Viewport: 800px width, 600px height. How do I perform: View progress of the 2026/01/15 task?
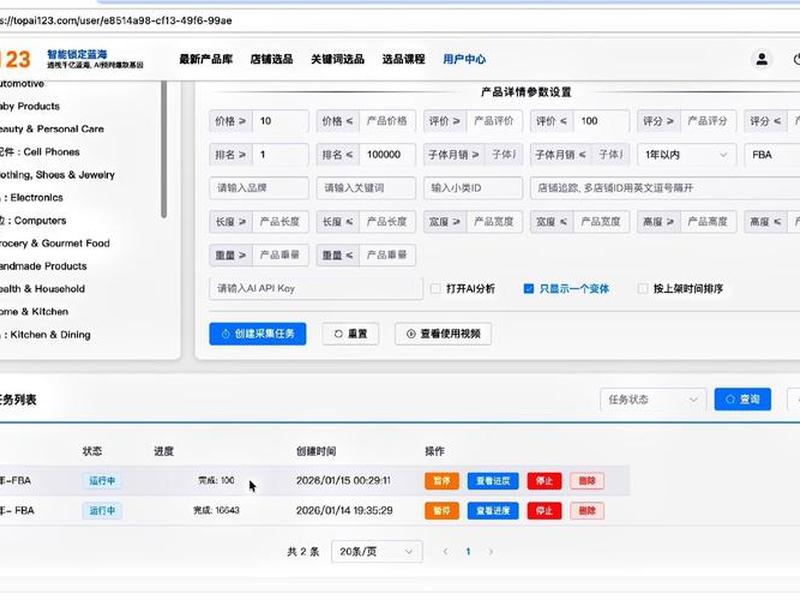pos(493,481)
